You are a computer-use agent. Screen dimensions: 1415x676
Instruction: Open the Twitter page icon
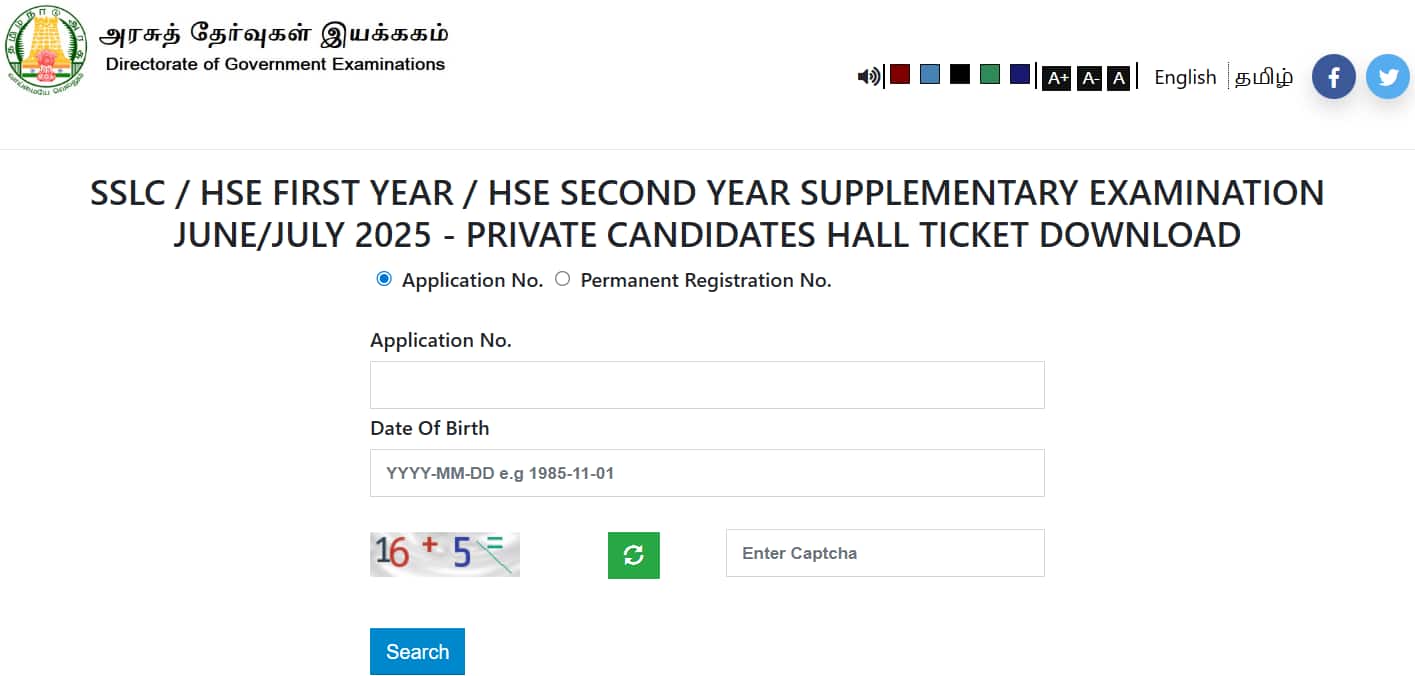[x=1387, y=77]
